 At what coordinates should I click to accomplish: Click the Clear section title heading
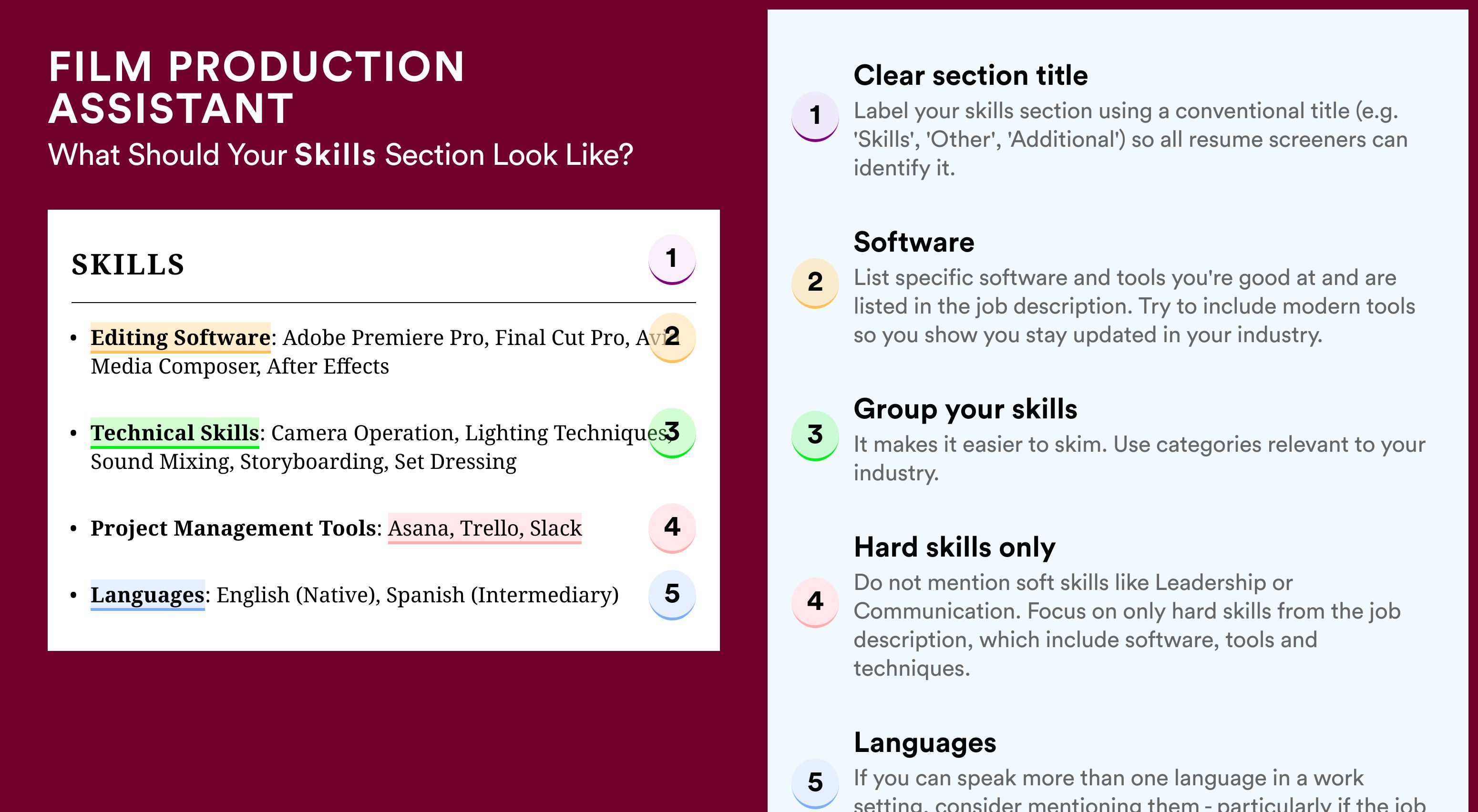[x=970, y=75]
